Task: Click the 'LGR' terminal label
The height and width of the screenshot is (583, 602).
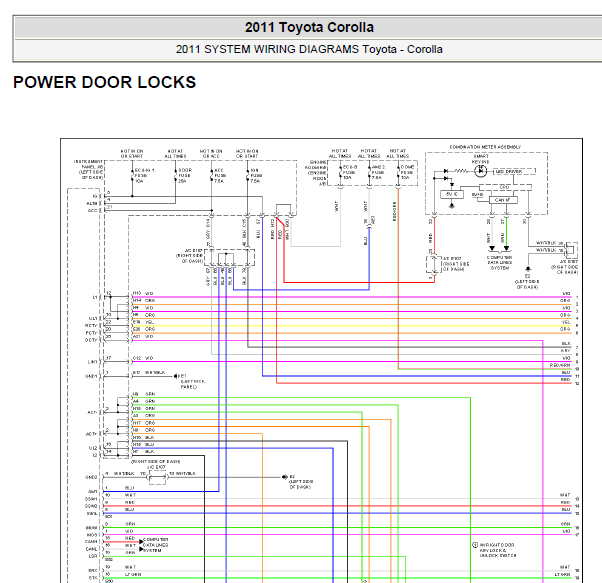Action: click(93, 556)
